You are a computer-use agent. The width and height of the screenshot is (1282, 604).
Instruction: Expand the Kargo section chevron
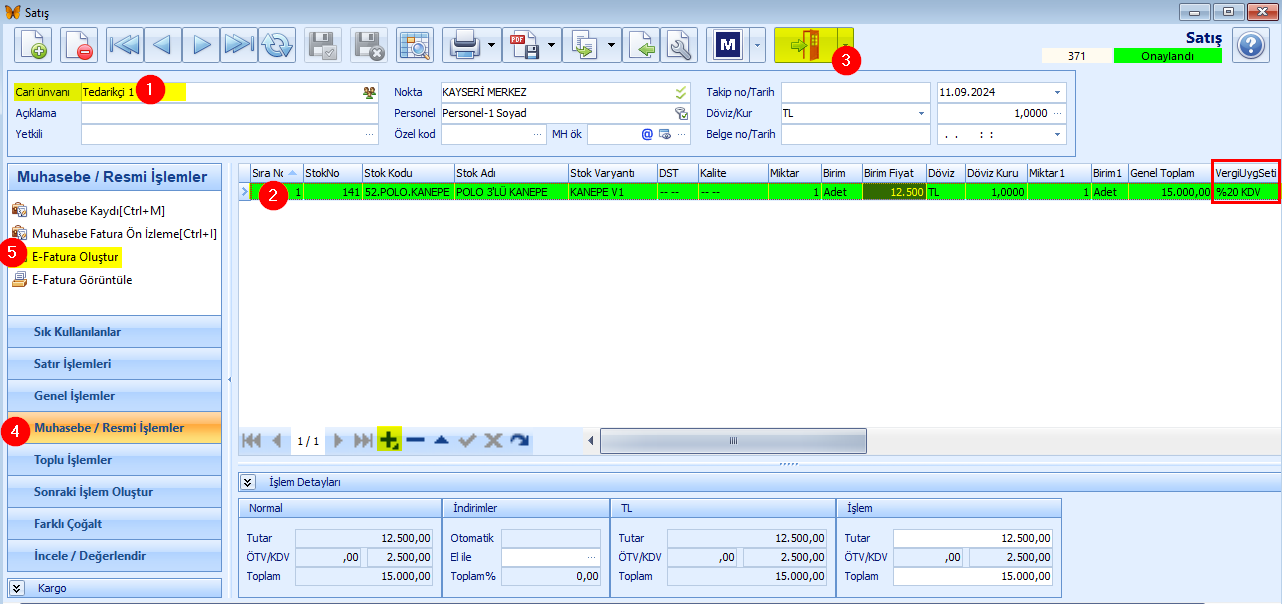point(17,588)
